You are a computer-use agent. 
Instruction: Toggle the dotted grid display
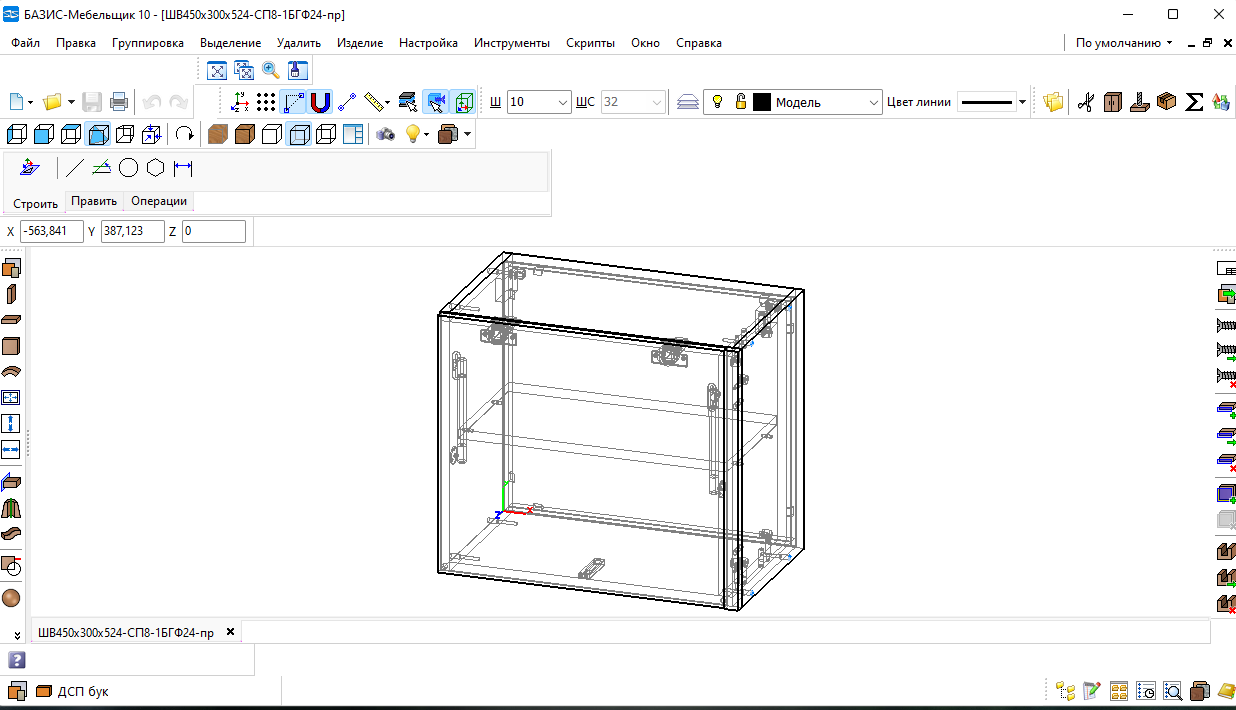click(266, 102)
